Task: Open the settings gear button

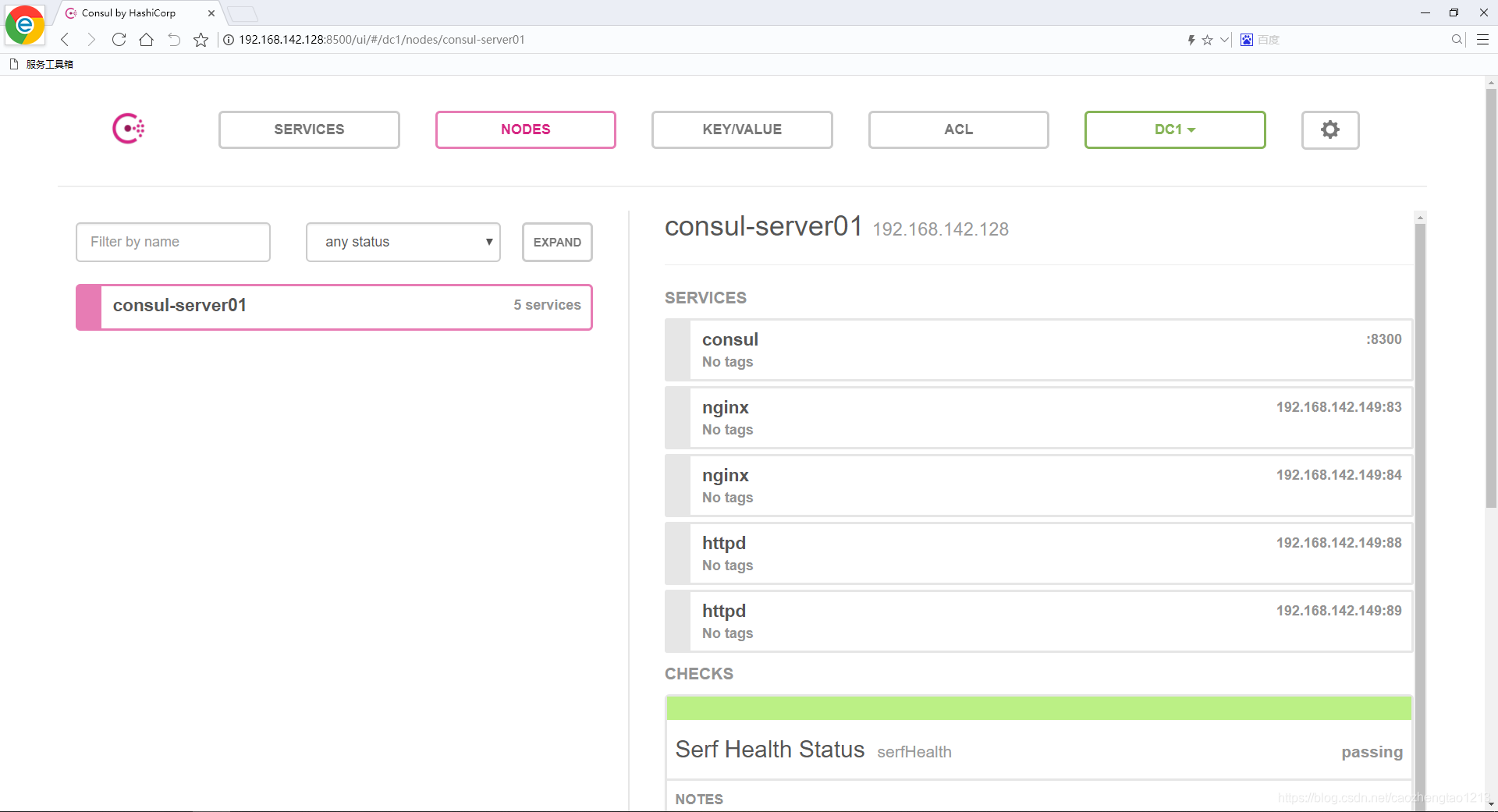Action: 1330,129
